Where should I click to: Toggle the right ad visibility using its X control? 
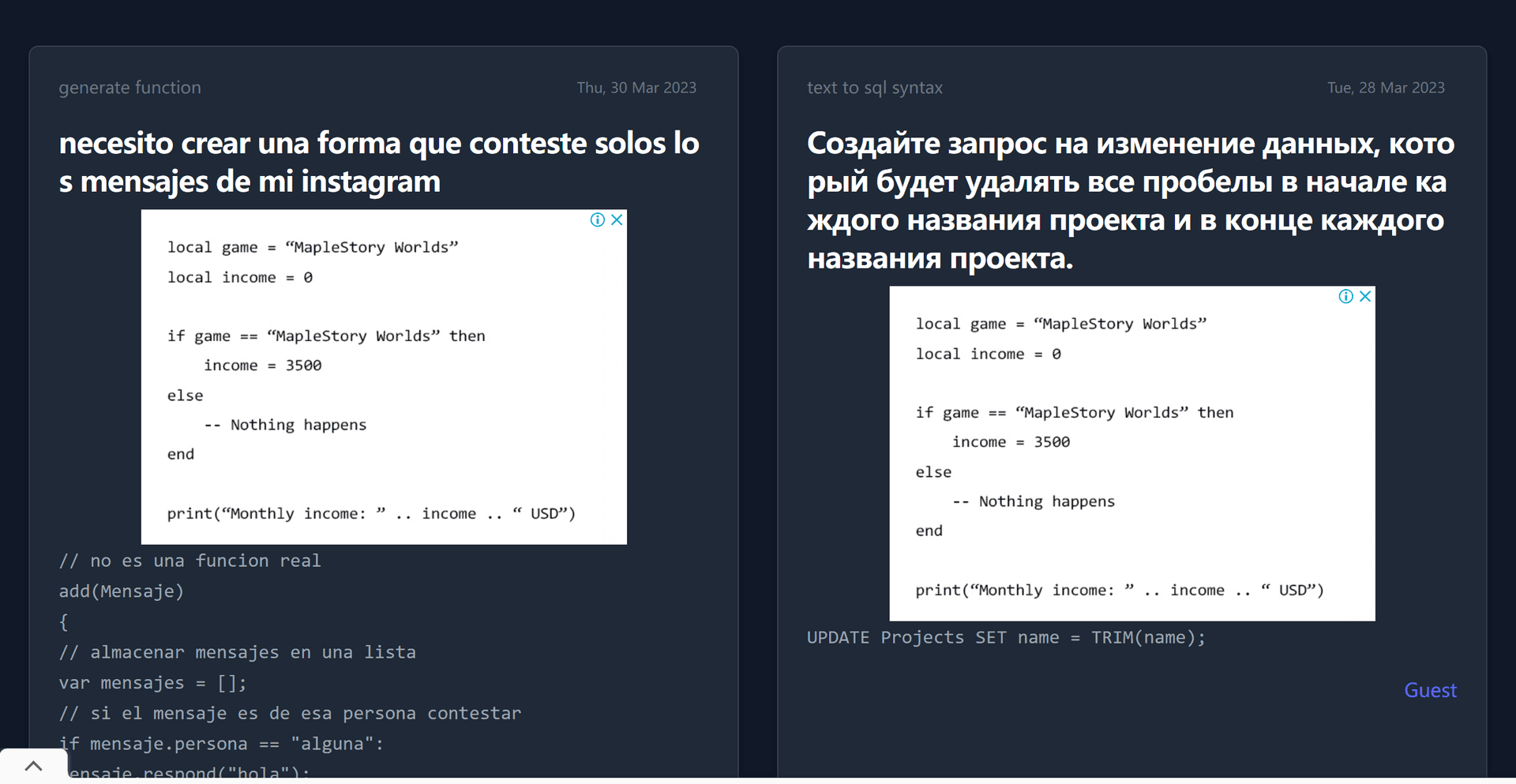tap(1365, 296)
